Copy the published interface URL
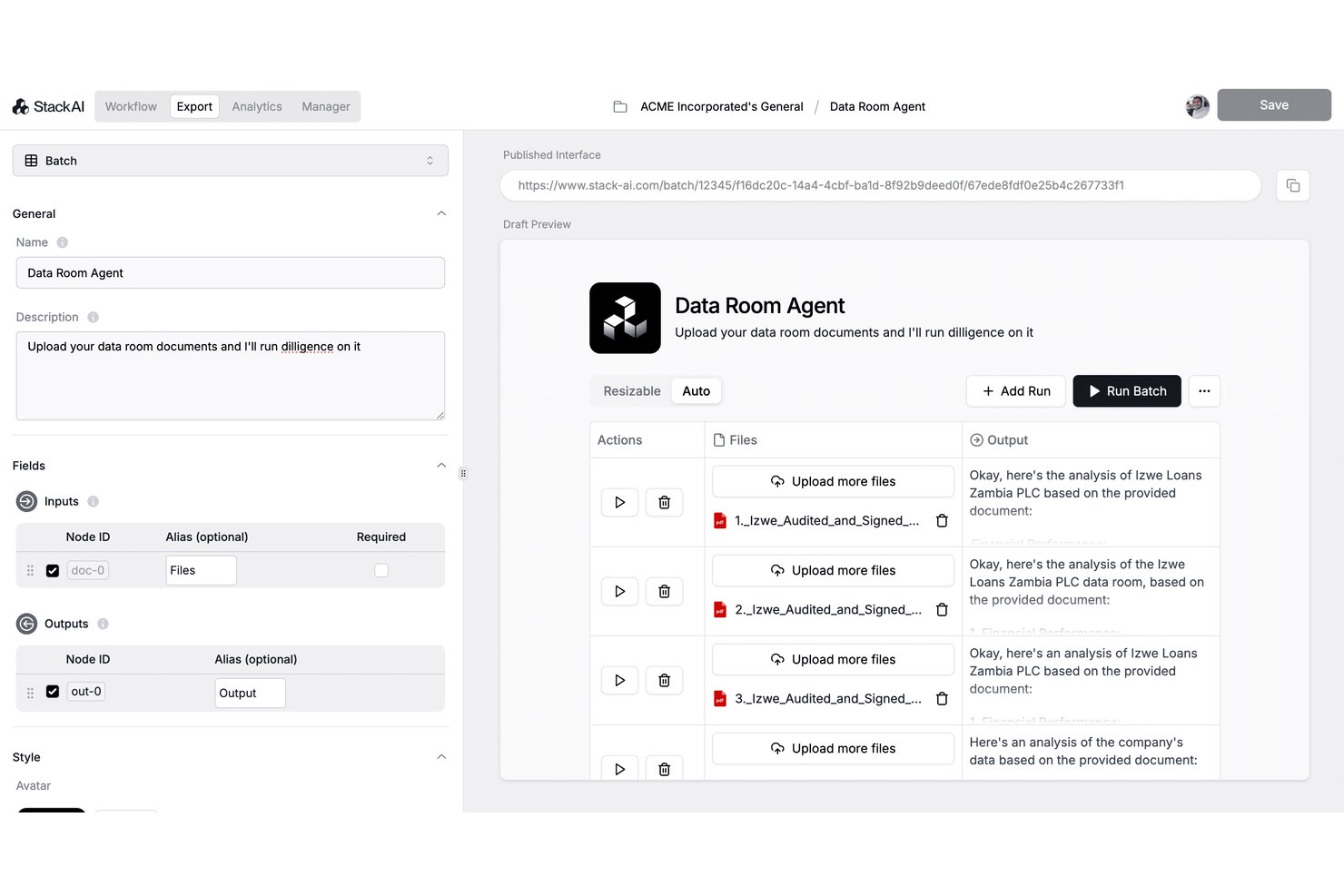The width and height of the screenshot is (1344, 896). click(1293, 185)
